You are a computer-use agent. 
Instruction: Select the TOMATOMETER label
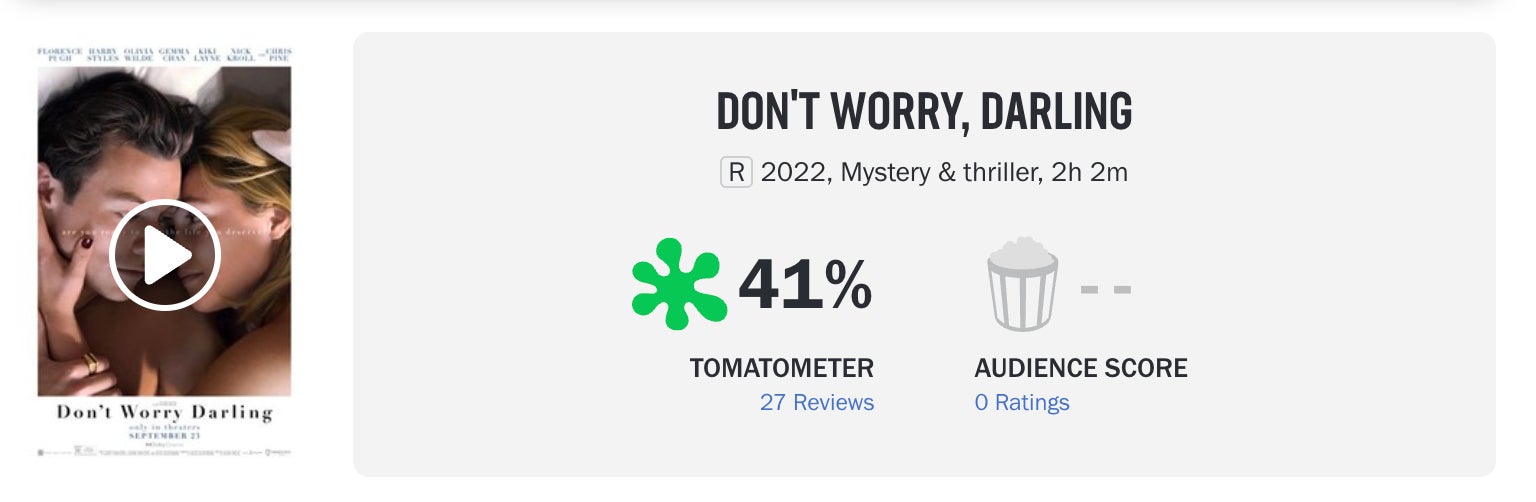[x=781, y=368]
